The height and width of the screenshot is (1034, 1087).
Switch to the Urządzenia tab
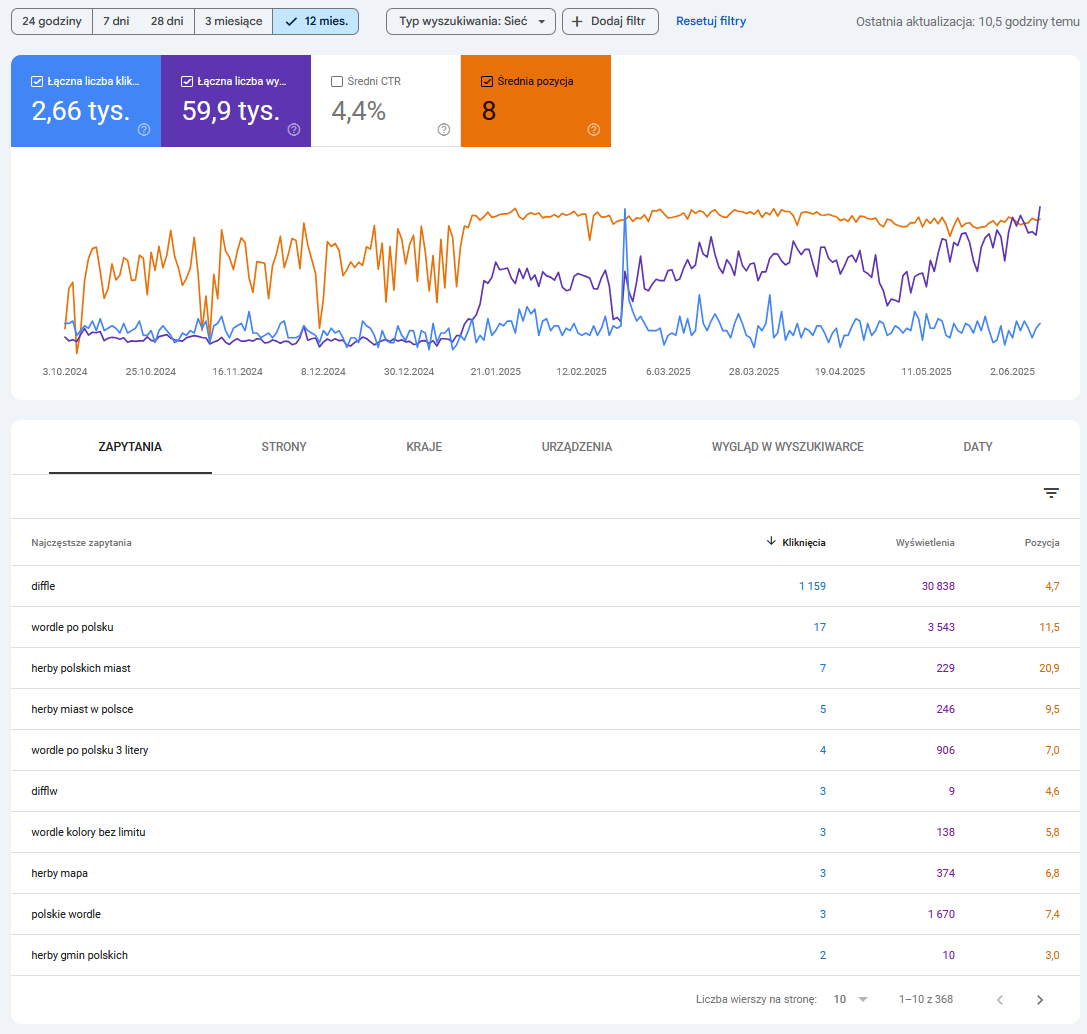coord(576,447)
